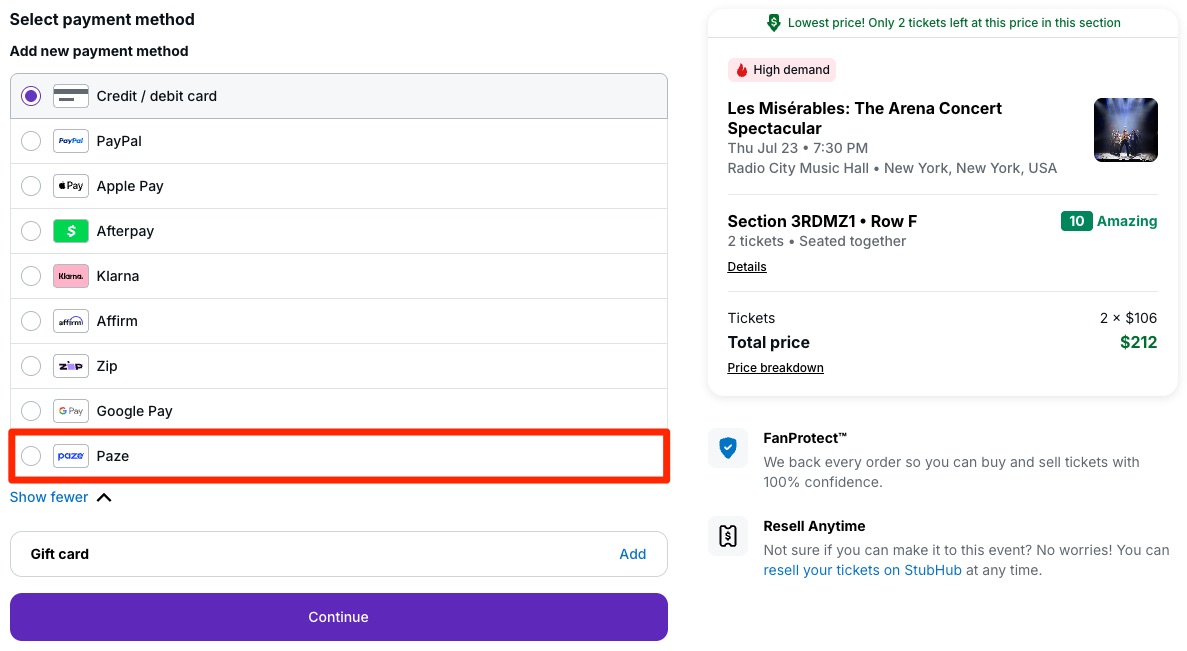
Task: Click the green Afterpay dollar icon
Action: [x=70, y=231]
